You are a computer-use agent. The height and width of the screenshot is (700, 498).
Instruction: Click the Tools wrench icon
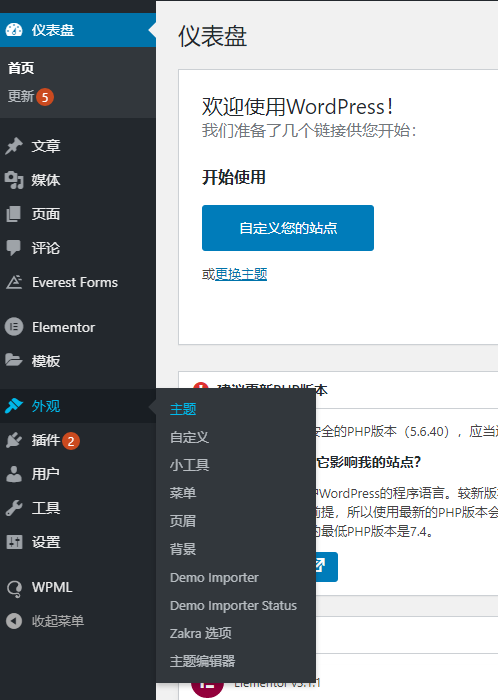[x=14, y=508]
